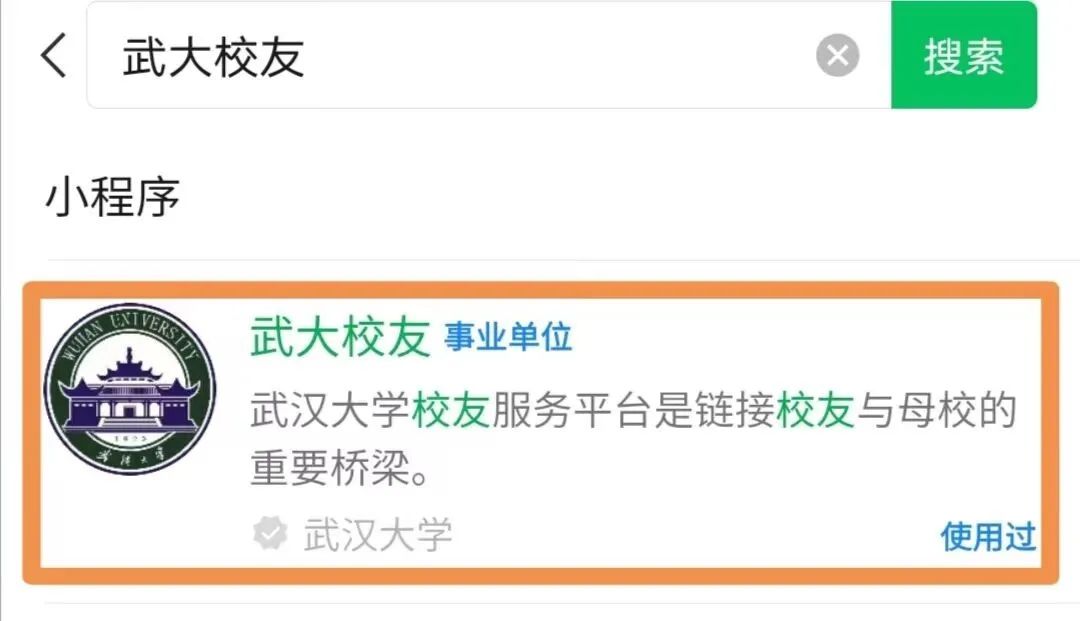Go back with the left chevron arrow
This screenshot has width=1080, height=621.
coord(54,55)
